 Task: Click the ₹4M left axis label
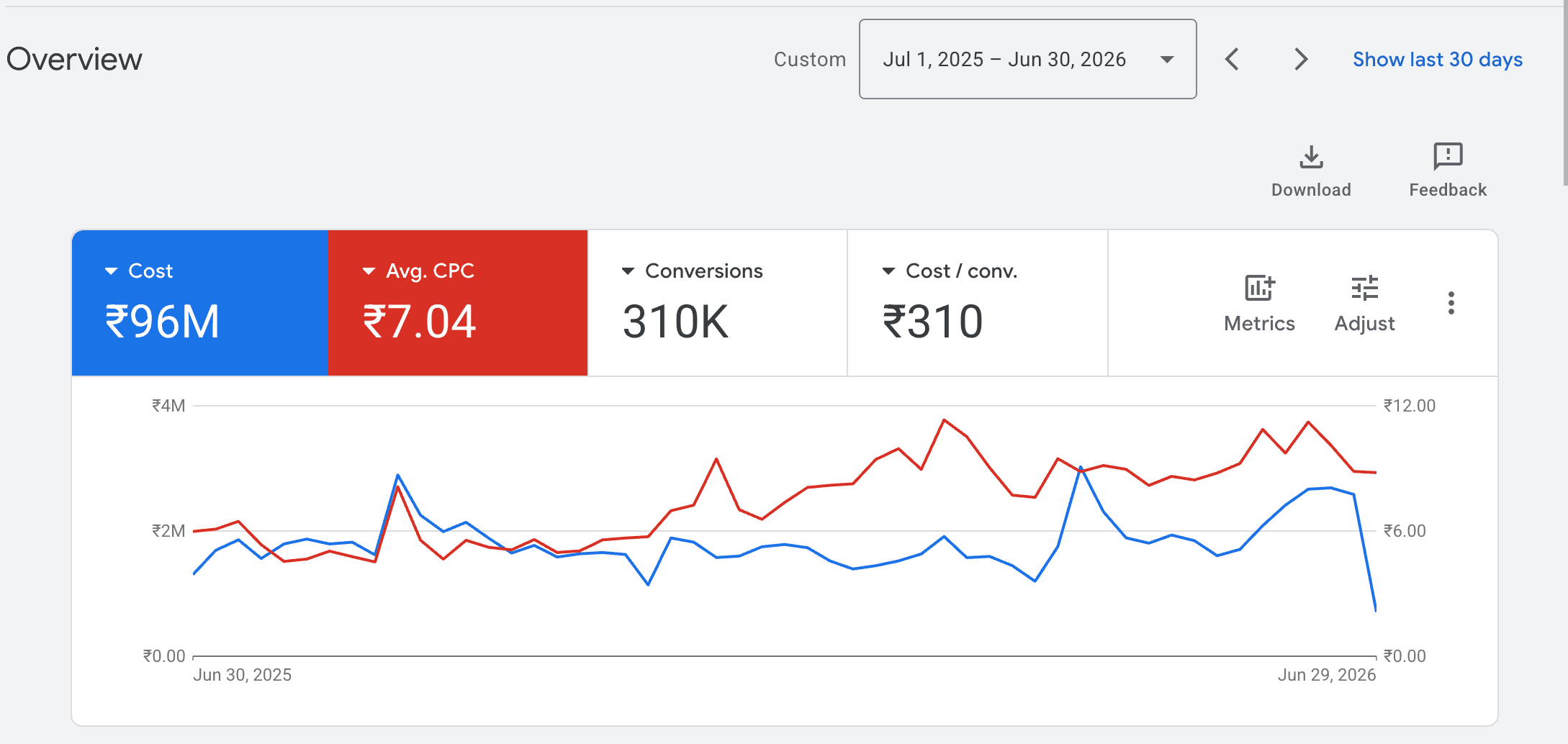pos(168,406)
